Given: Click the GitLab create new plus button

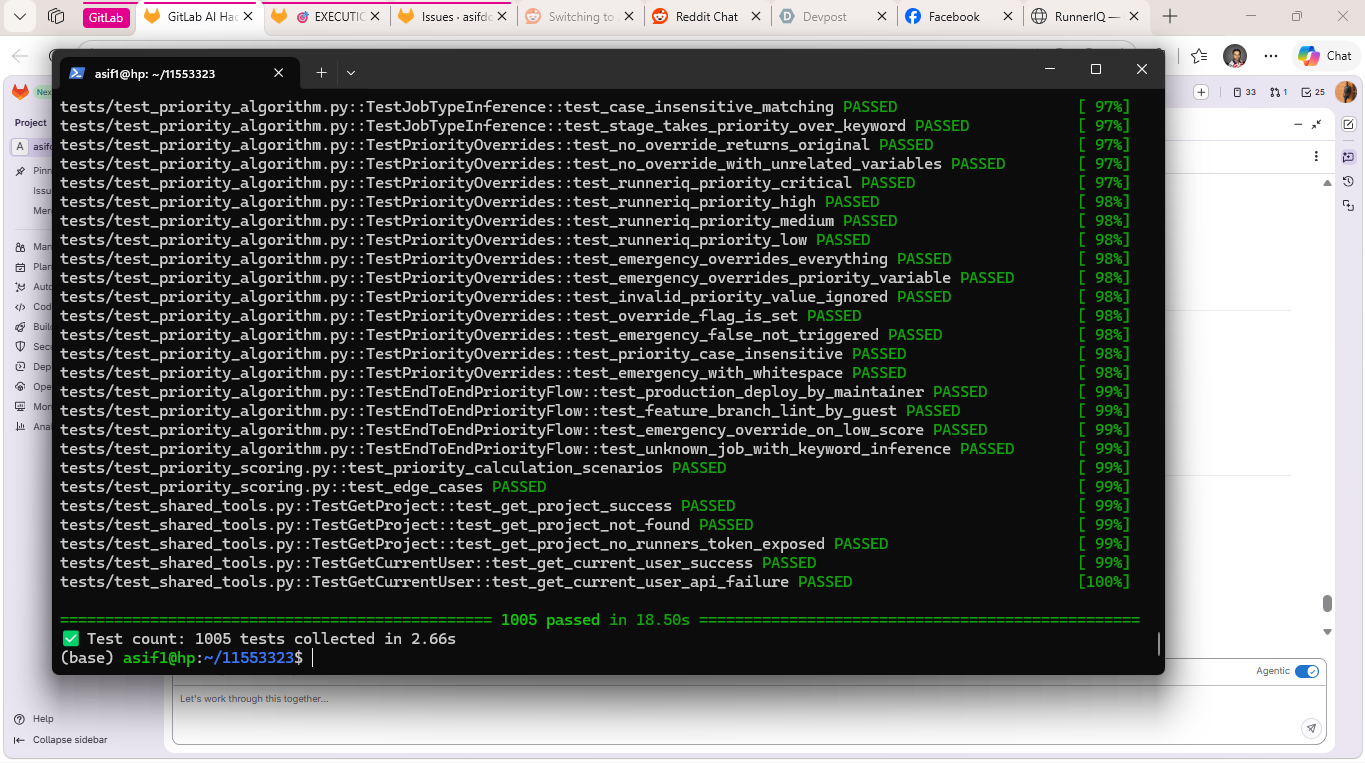Looking at the screenshot, I should pyautogui.click(x=1201, y=92).
